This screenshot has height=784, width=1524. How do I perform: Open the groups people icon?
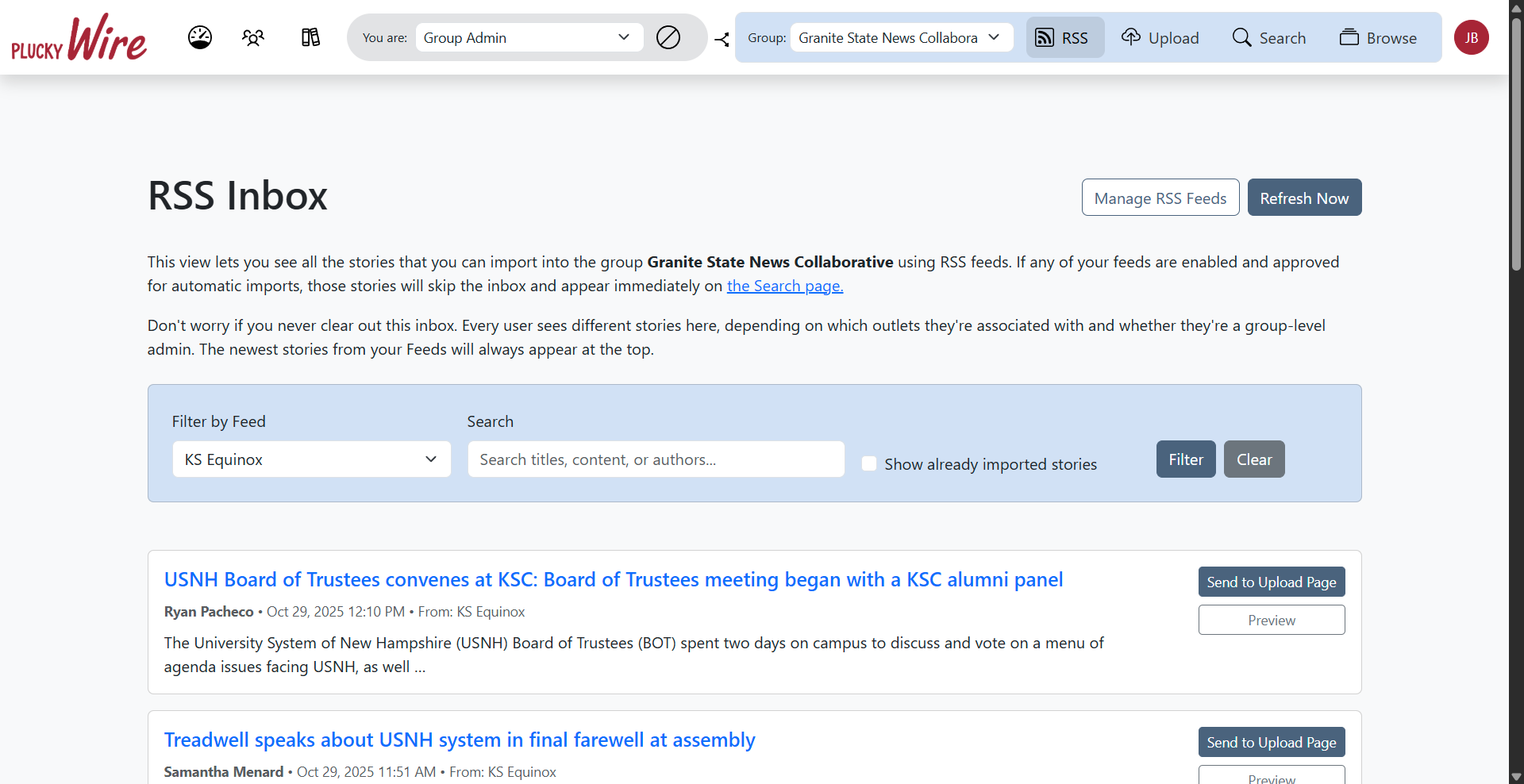(253, 37)
